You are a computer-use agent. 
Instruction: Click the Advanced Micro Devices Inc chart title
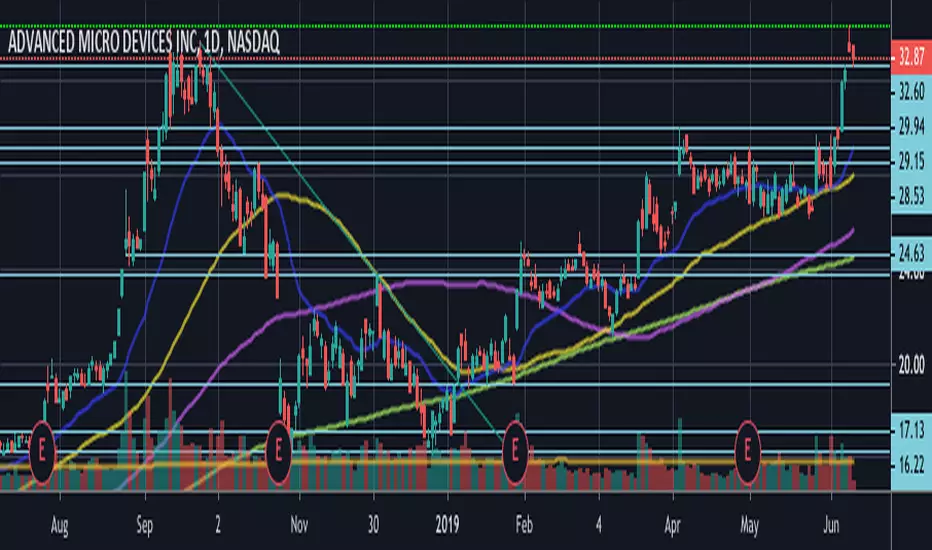[x=143, y=42]
